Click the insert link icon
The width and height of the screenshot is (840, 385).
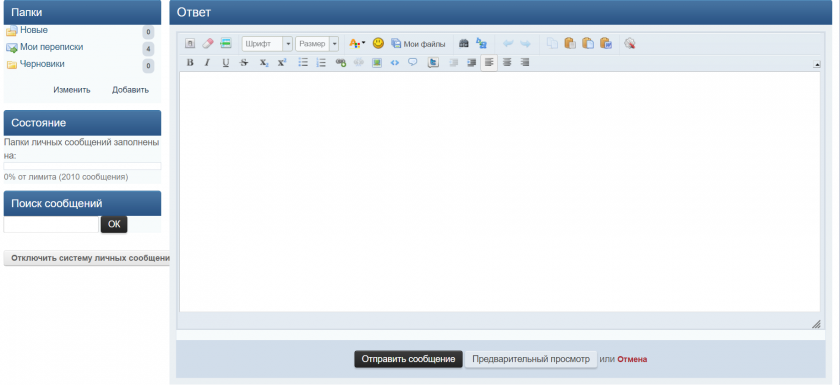341,63
